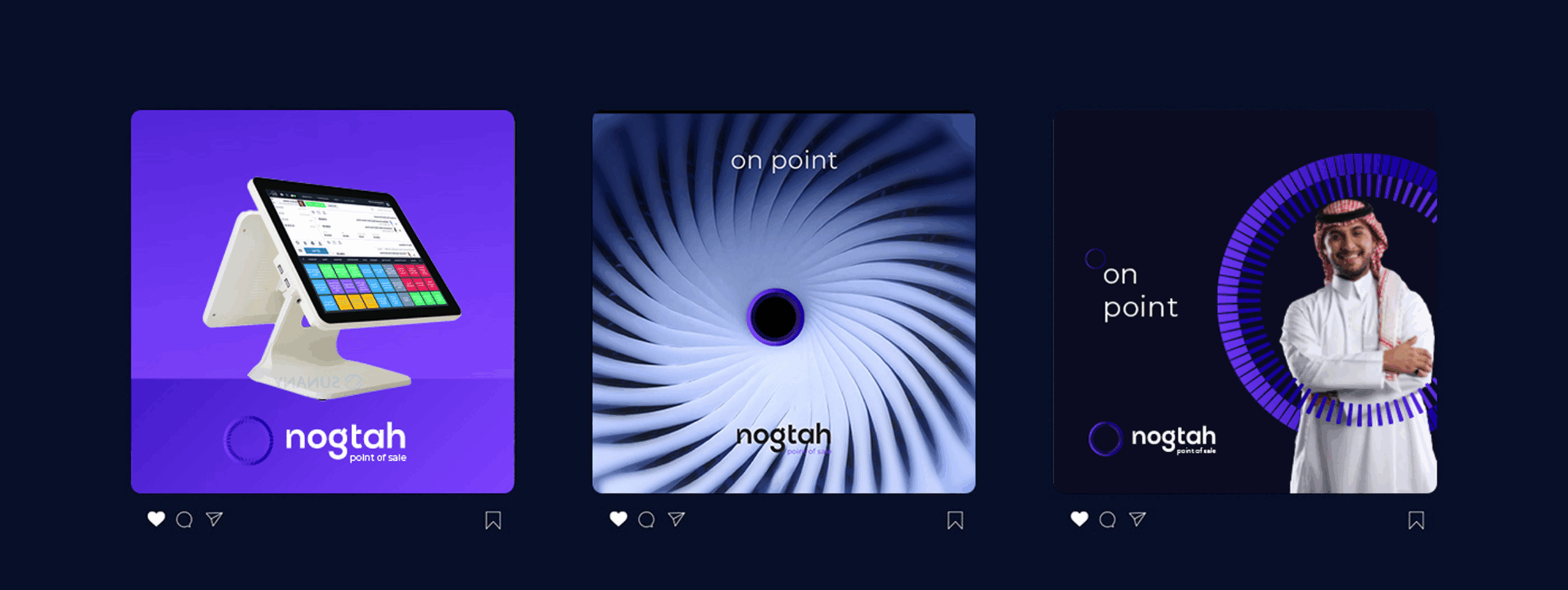This screenshot has width=1568, height=590.
Task: Open the purple POS terminal post image
Action: point(323,301)
